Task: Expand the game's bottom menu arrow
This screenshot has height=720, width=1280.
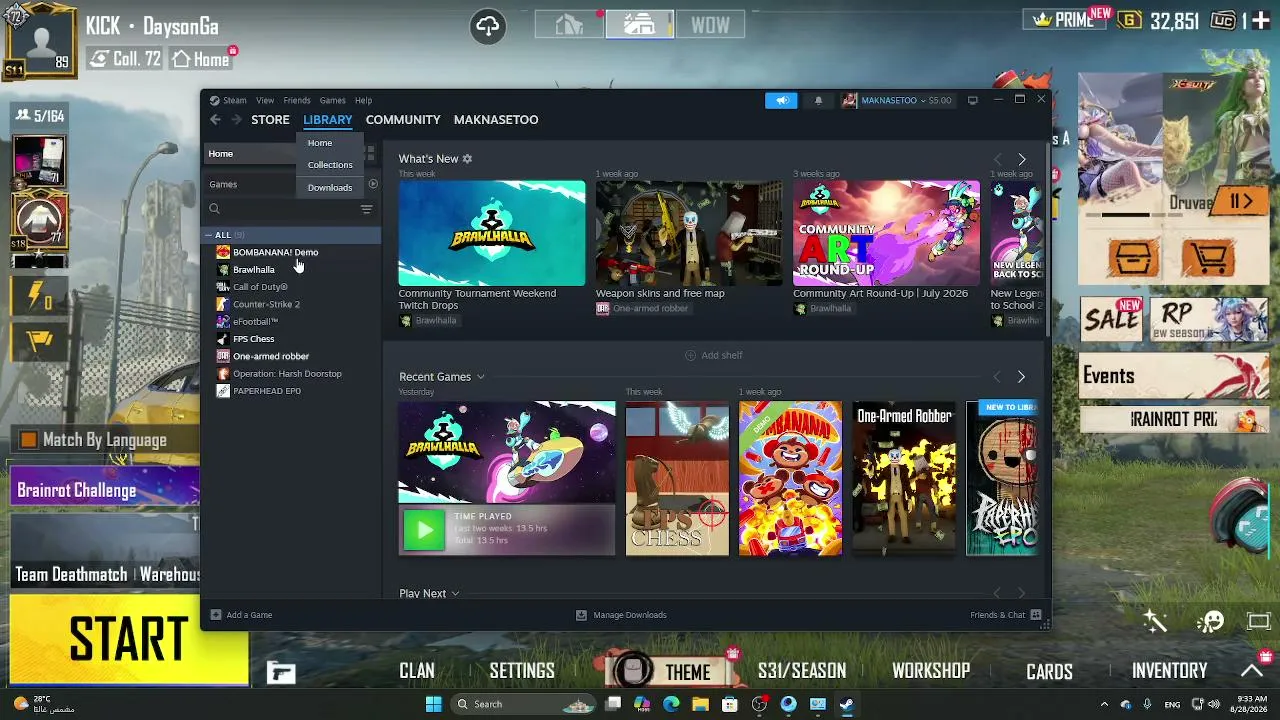Action: pos(1252,670)
